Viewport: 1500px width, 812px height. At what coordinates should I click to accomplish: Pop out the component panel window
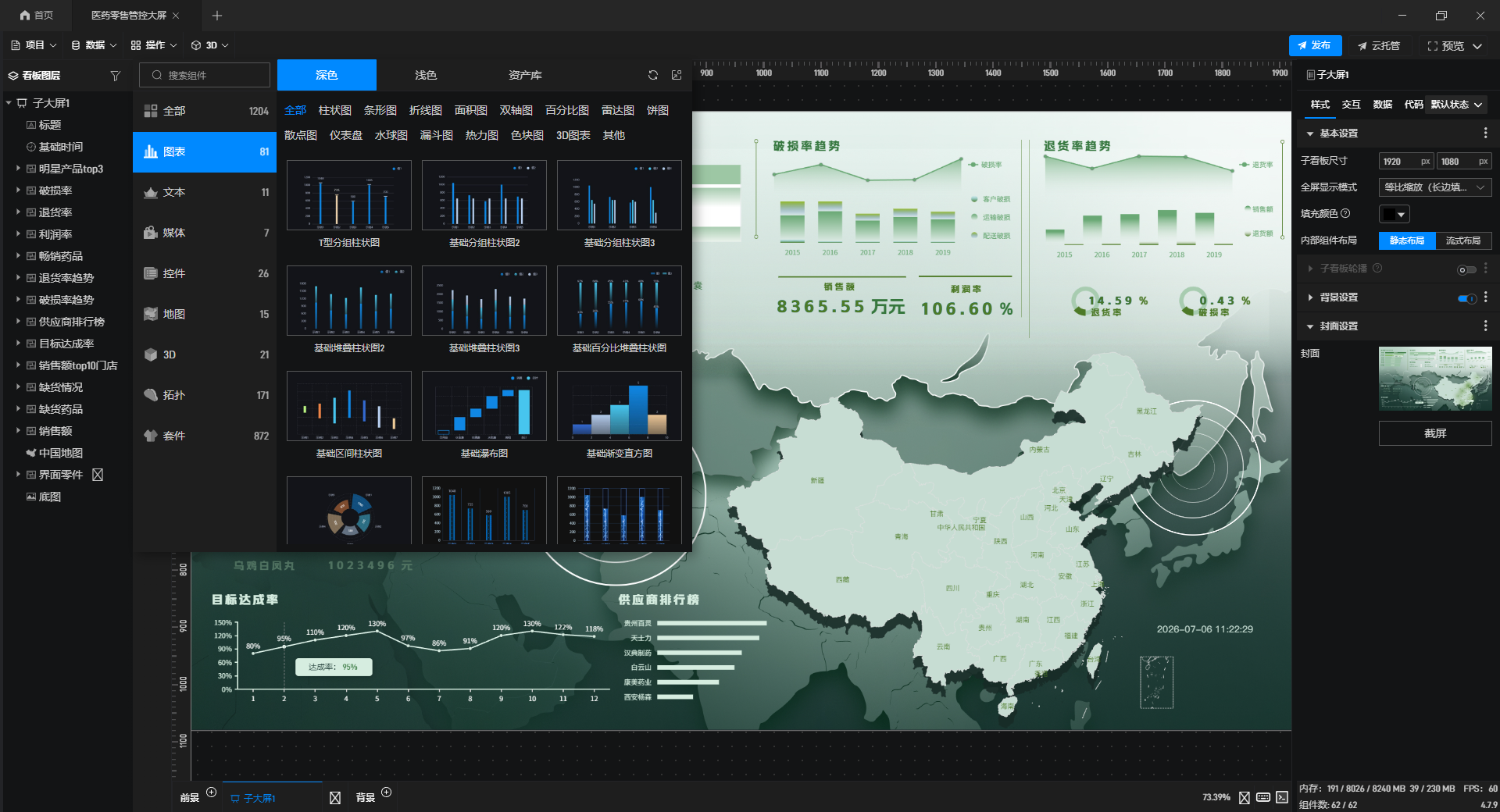click(x=677, y=75)
